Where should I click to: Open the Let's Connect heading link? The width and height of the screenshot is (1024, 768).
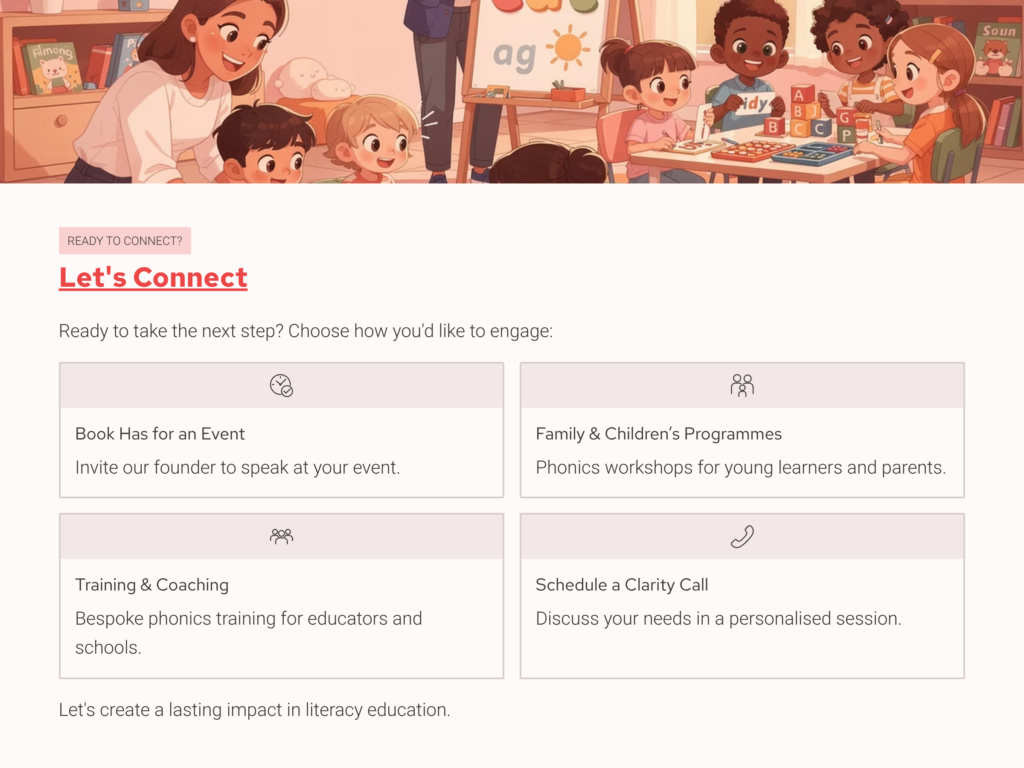[153, 277]
